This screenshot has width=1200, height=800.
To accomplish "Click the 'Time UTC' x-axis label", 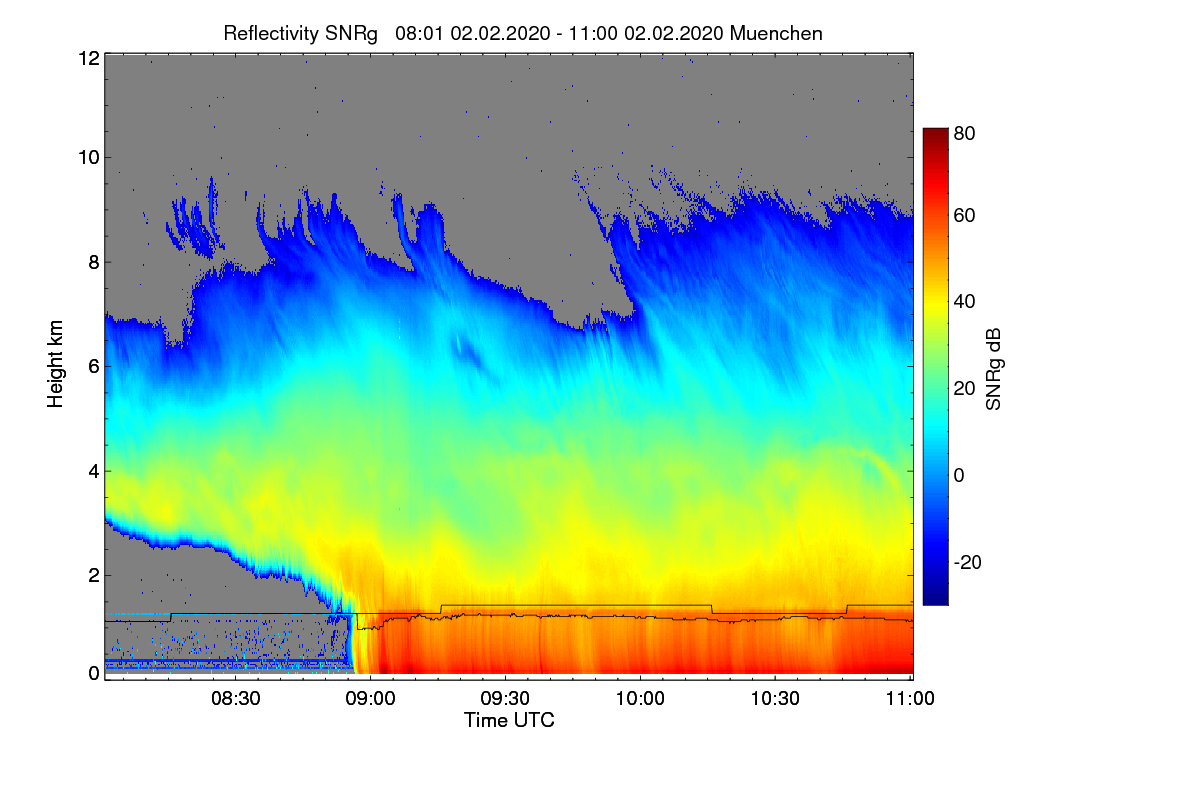I will click(x=509, y=720).
